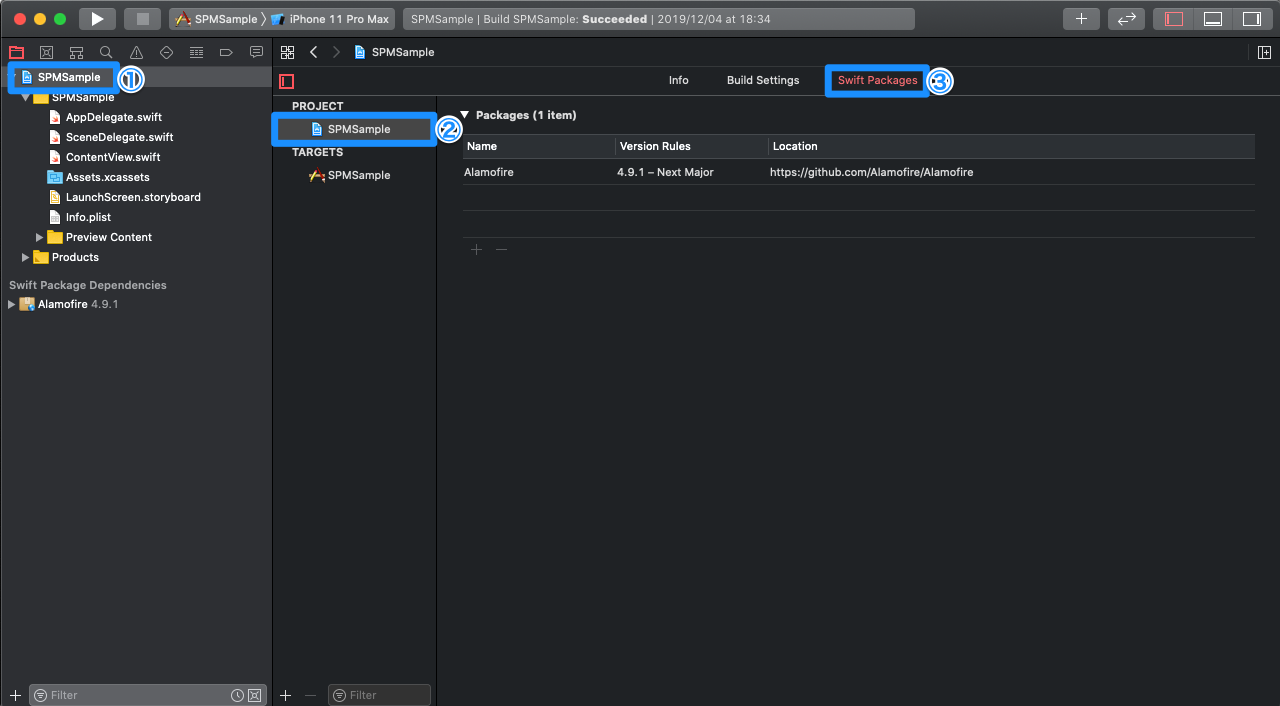Remove the selected Swift package
The image size is (1280, 706).
(502, 249)
